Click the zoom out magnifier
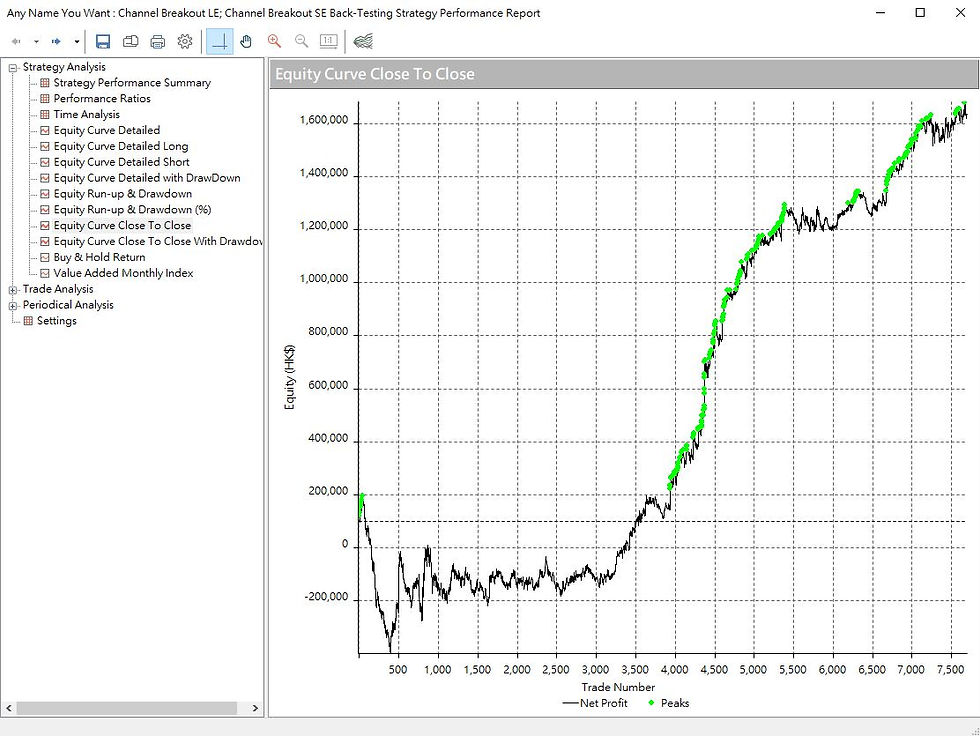The width and height of the screenshot is (980, 736). (301, 41)
